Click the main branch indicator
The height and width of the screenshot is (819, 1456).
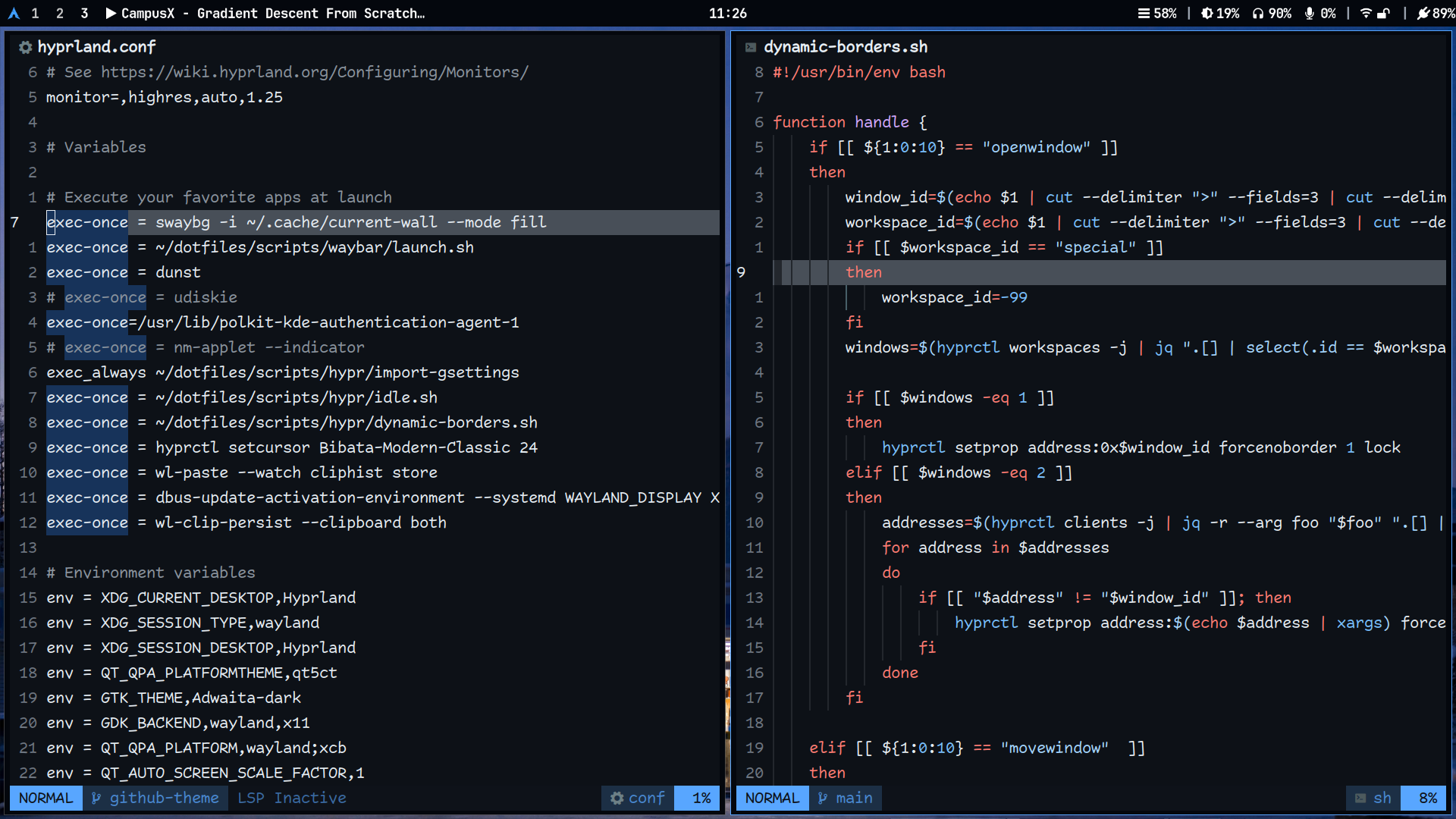click(x=846, y=798)
